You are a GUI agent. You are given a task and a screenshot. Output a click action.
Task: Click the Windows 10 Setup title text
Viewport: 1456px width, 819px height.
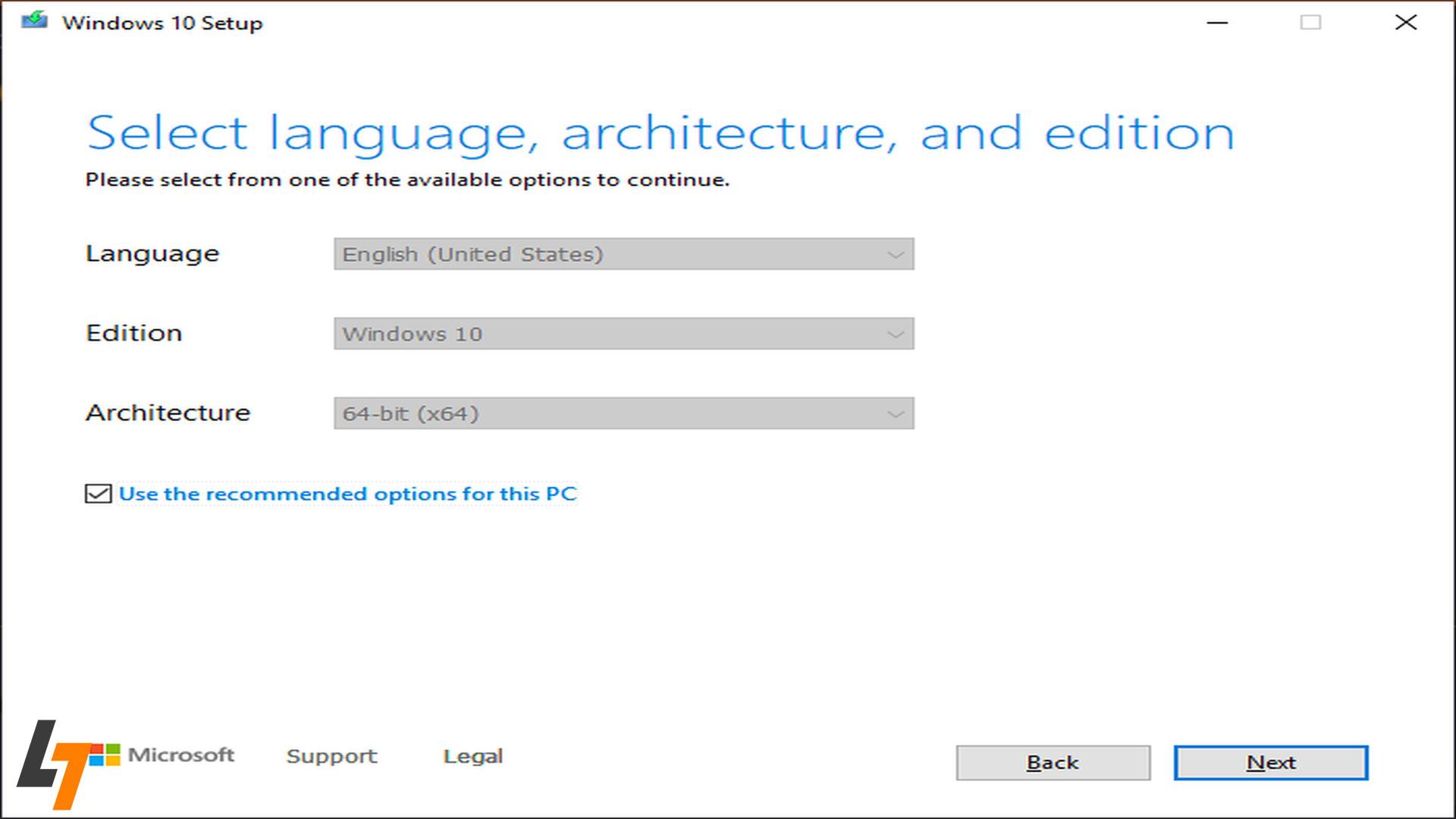162,23
